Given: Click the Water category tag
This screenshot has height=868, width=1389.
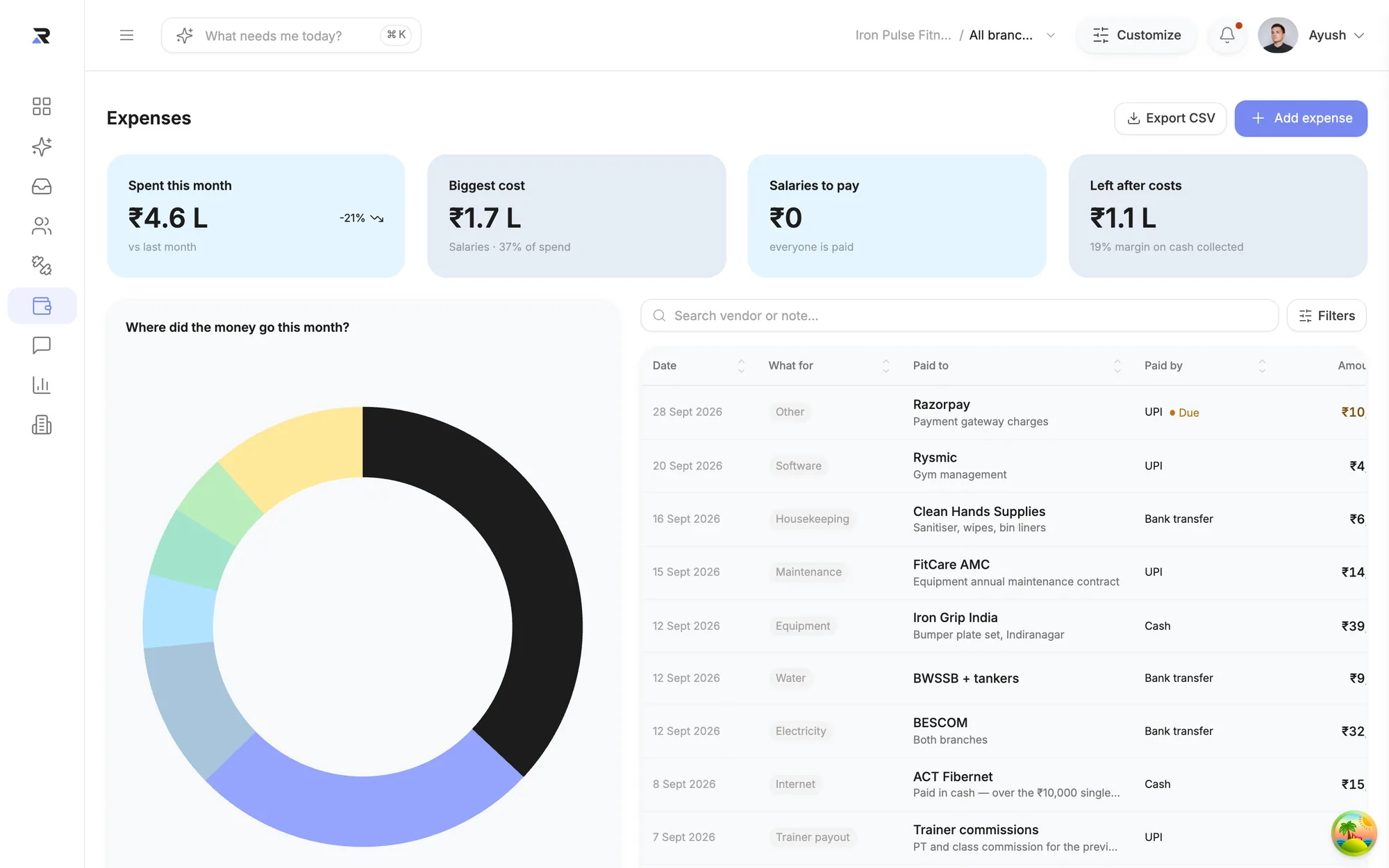Looking at the screenshot, I should point(790,678).
